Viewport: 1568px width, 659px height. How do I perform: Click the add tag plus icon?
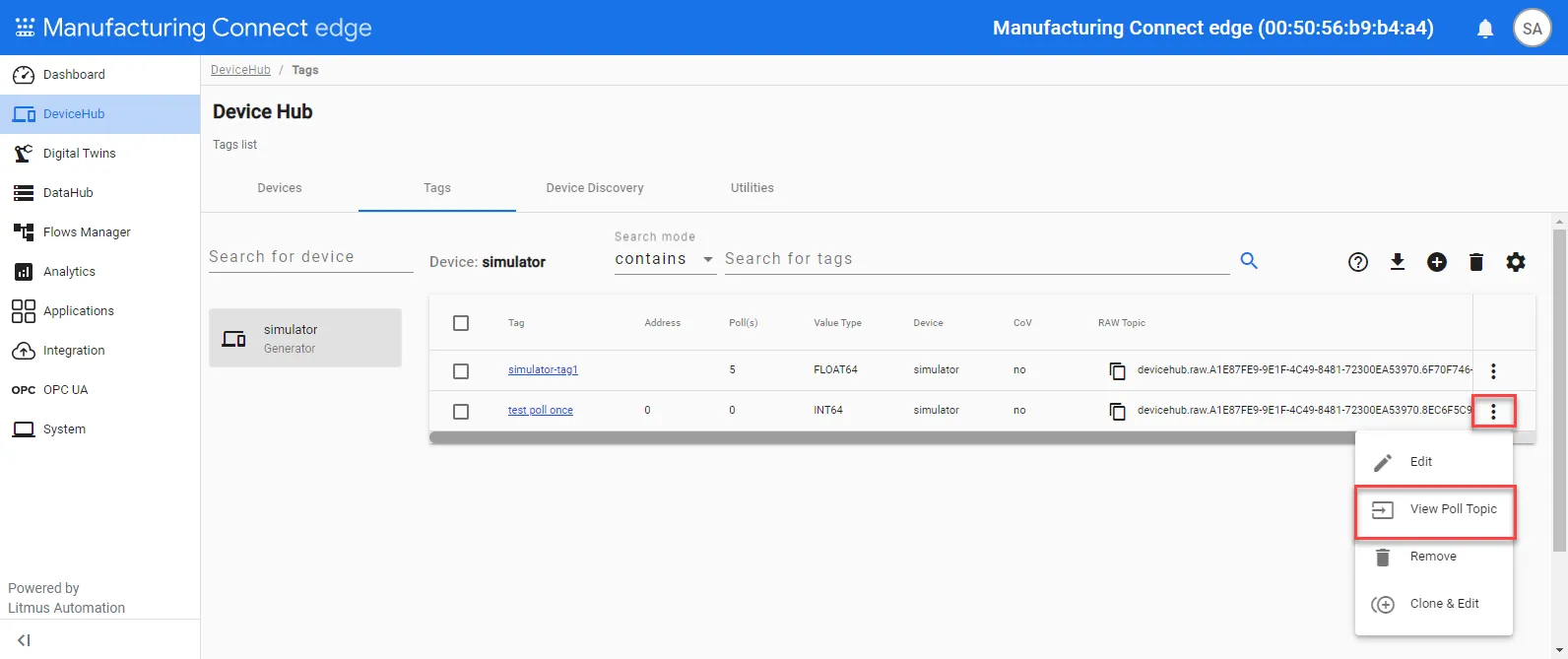tap(1437, 262)
